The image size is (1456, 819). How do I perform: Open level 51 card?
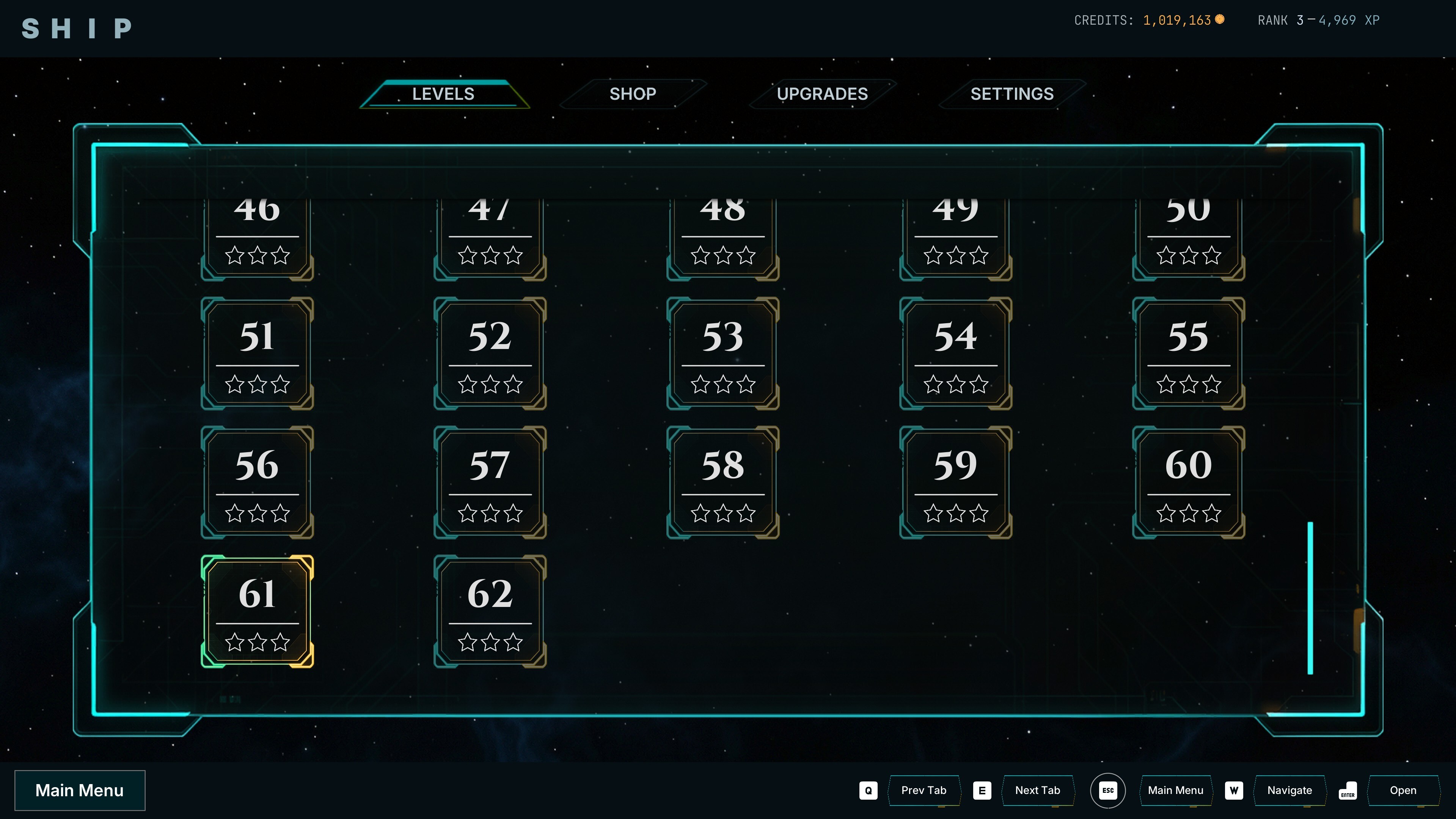tap(257, 353)
